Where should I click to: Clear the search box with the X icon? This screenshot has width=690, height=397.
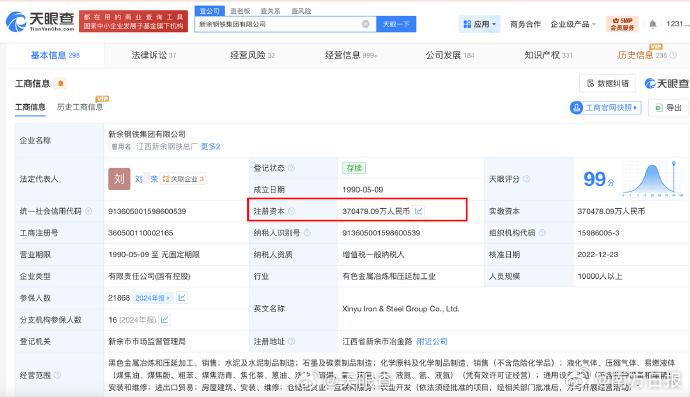pyautogui.click(x=366, y=24)
